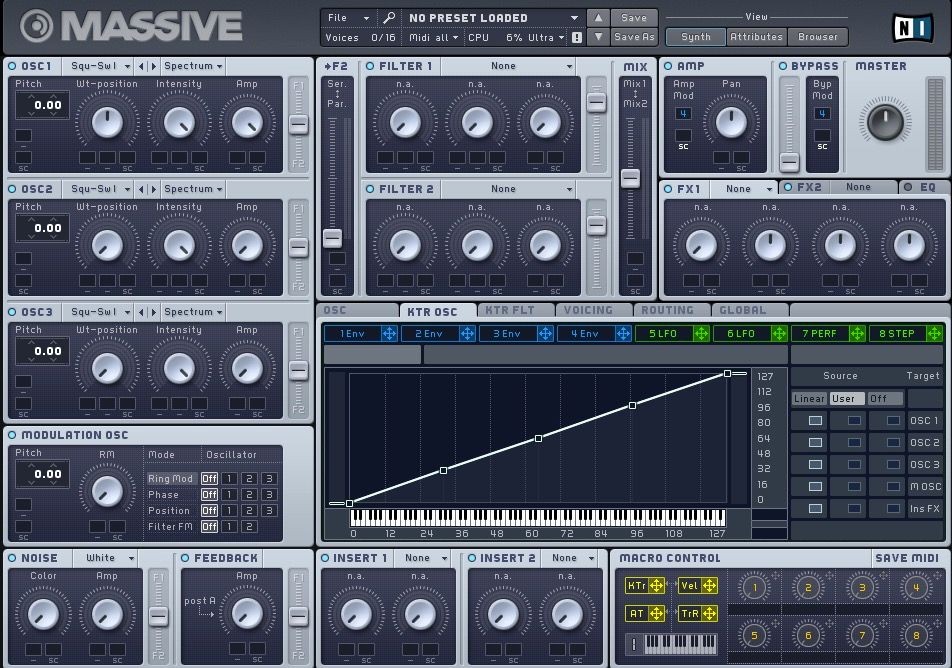Screen dimensions: 952x668
Task: Toggle the OSC2 power button
Action: 12,189
